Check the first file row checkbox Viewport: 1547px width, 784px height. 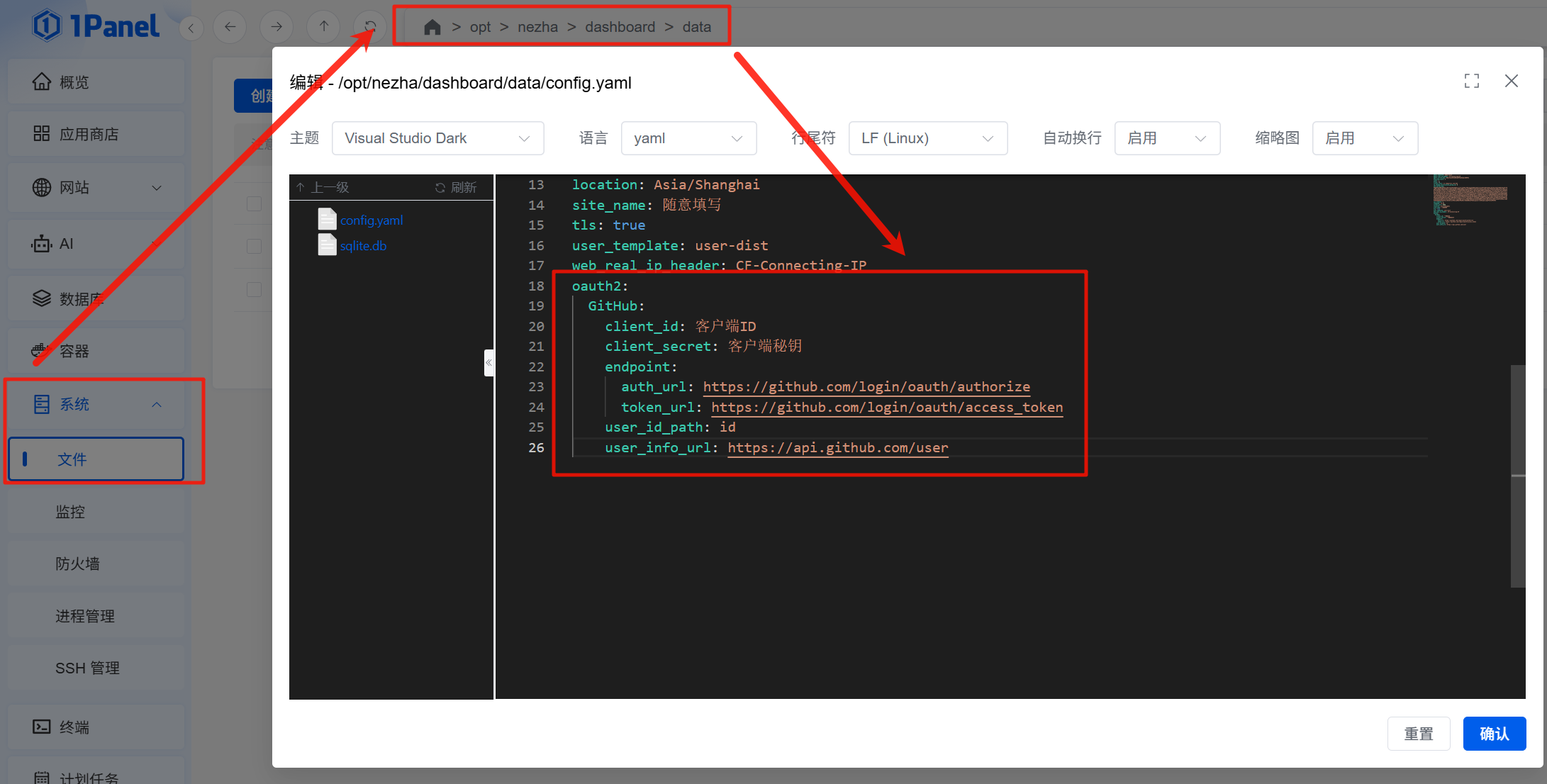point(254,203)
